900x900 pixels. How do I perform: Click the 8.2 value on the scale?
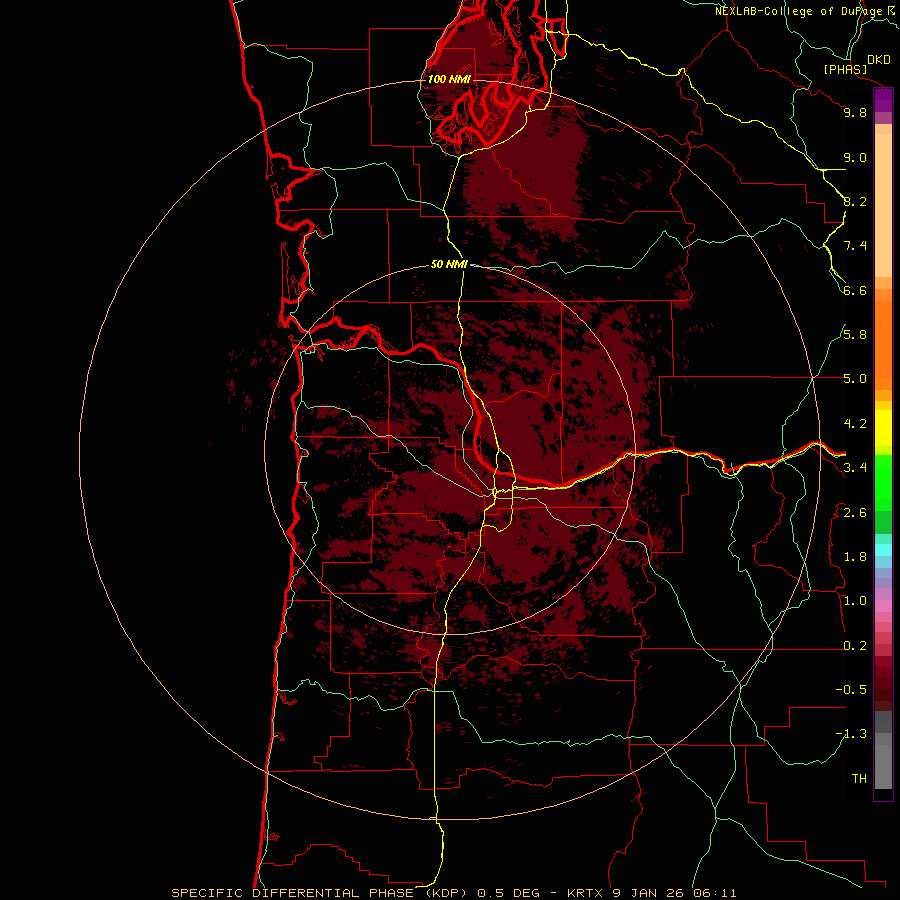(855, 201)
